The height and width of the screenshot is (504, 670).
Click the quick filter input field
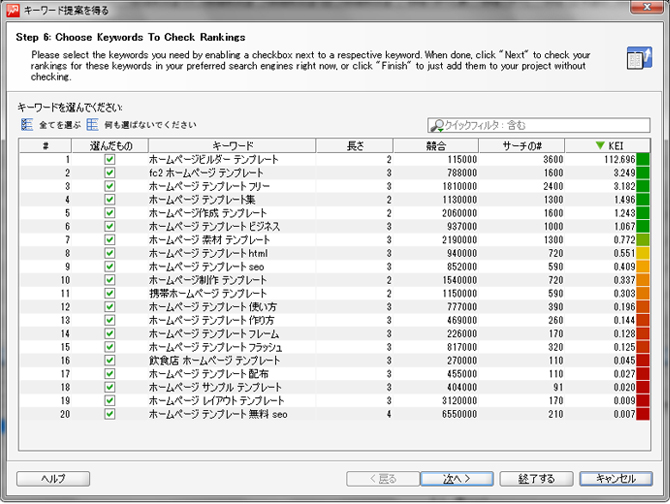click(x=539, y=126)
